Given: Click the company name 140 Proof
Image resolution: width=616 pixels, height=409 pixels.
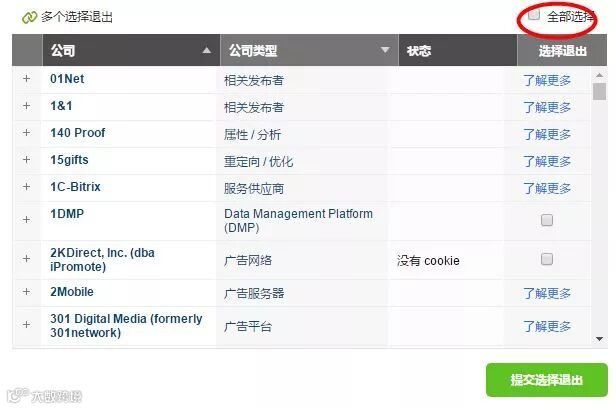Looking at the screenshot, I should [x=78, y=133].
